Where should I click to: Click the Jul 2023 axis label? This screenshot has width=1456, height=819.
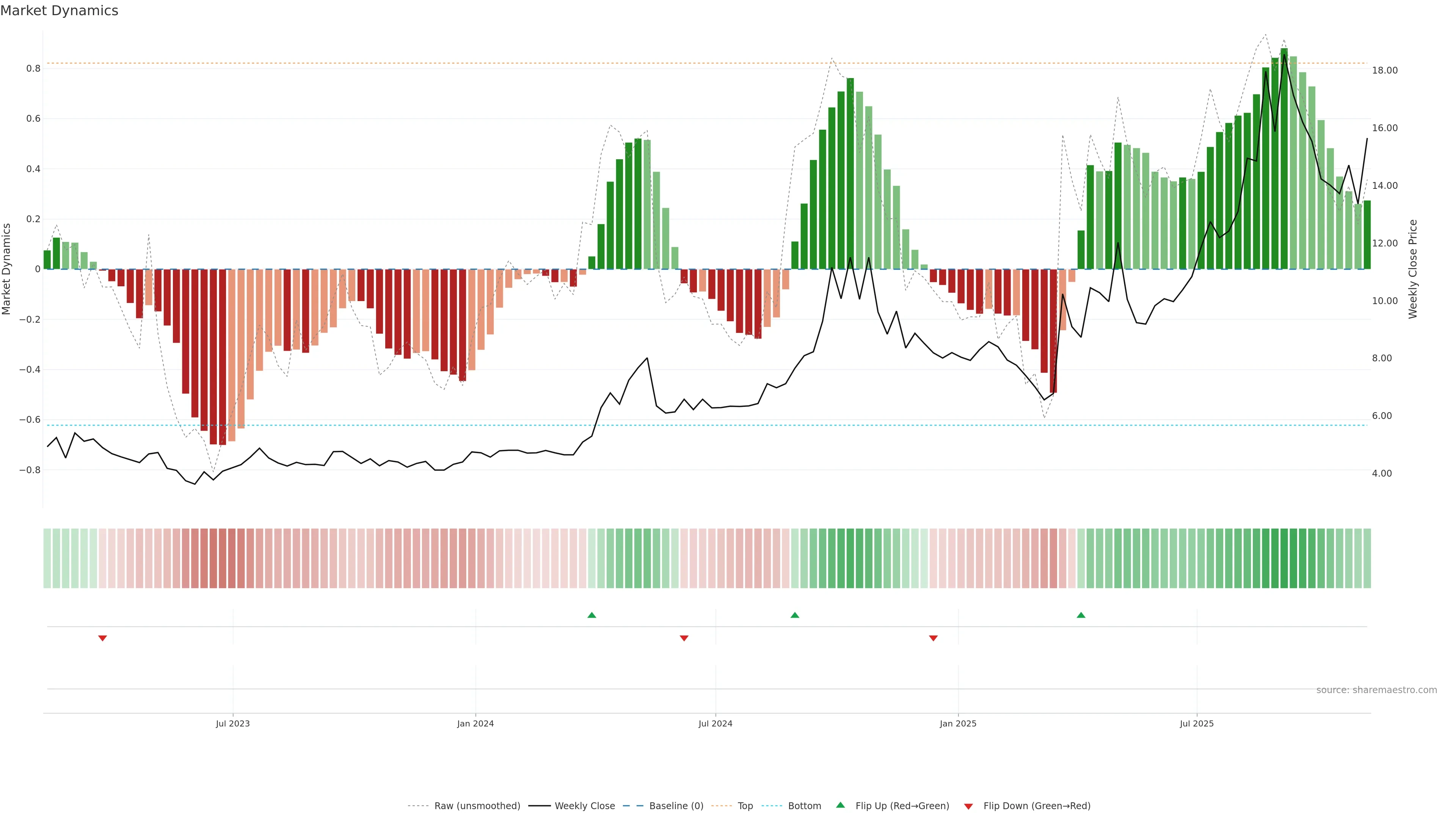pyautogui.click(x=232, y=723)
